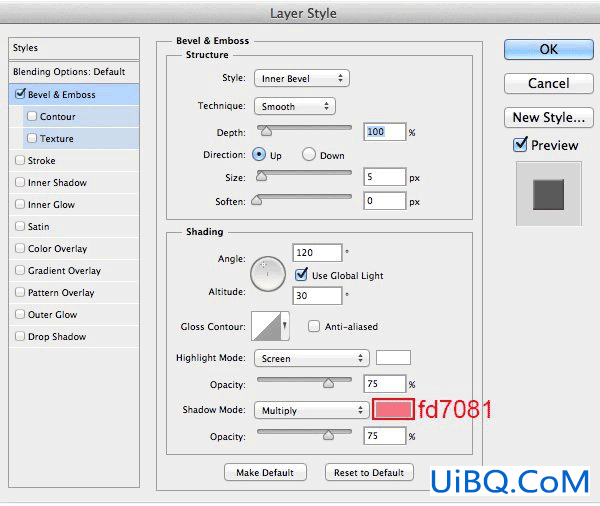Screen dimensions: 600x506
Task: Open the pink Shadow color swatch
Action: pyautogui.click(x=393, y=410)
